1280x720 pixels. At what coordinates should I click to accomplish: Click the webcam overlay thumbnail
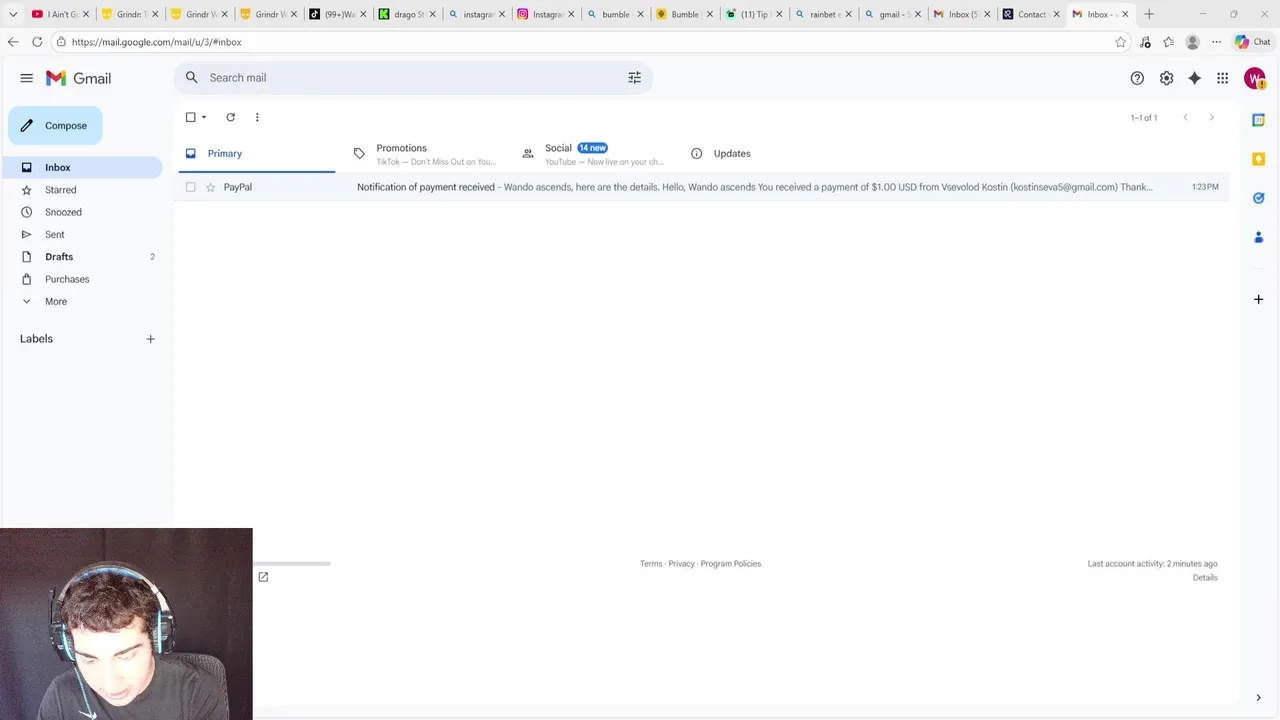(126, 624)
